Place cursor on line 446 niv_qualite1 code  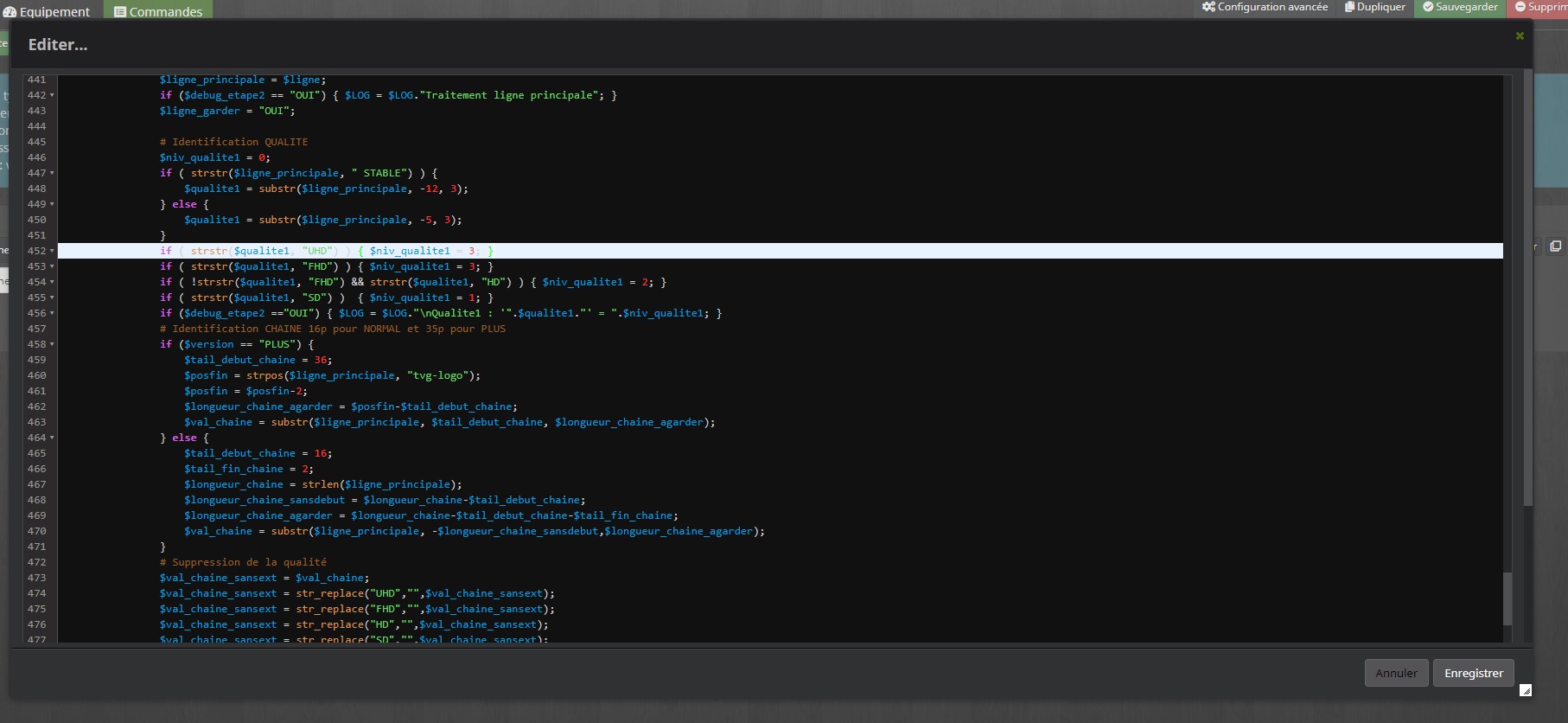coord(214,157)
